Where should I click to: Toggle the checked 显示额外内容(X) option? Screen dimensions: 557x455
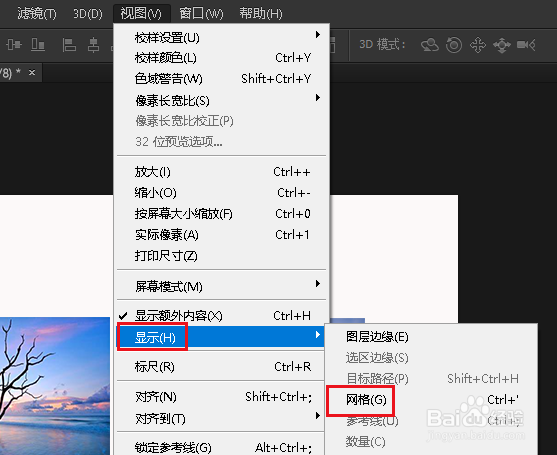click(x=222, y=315)
